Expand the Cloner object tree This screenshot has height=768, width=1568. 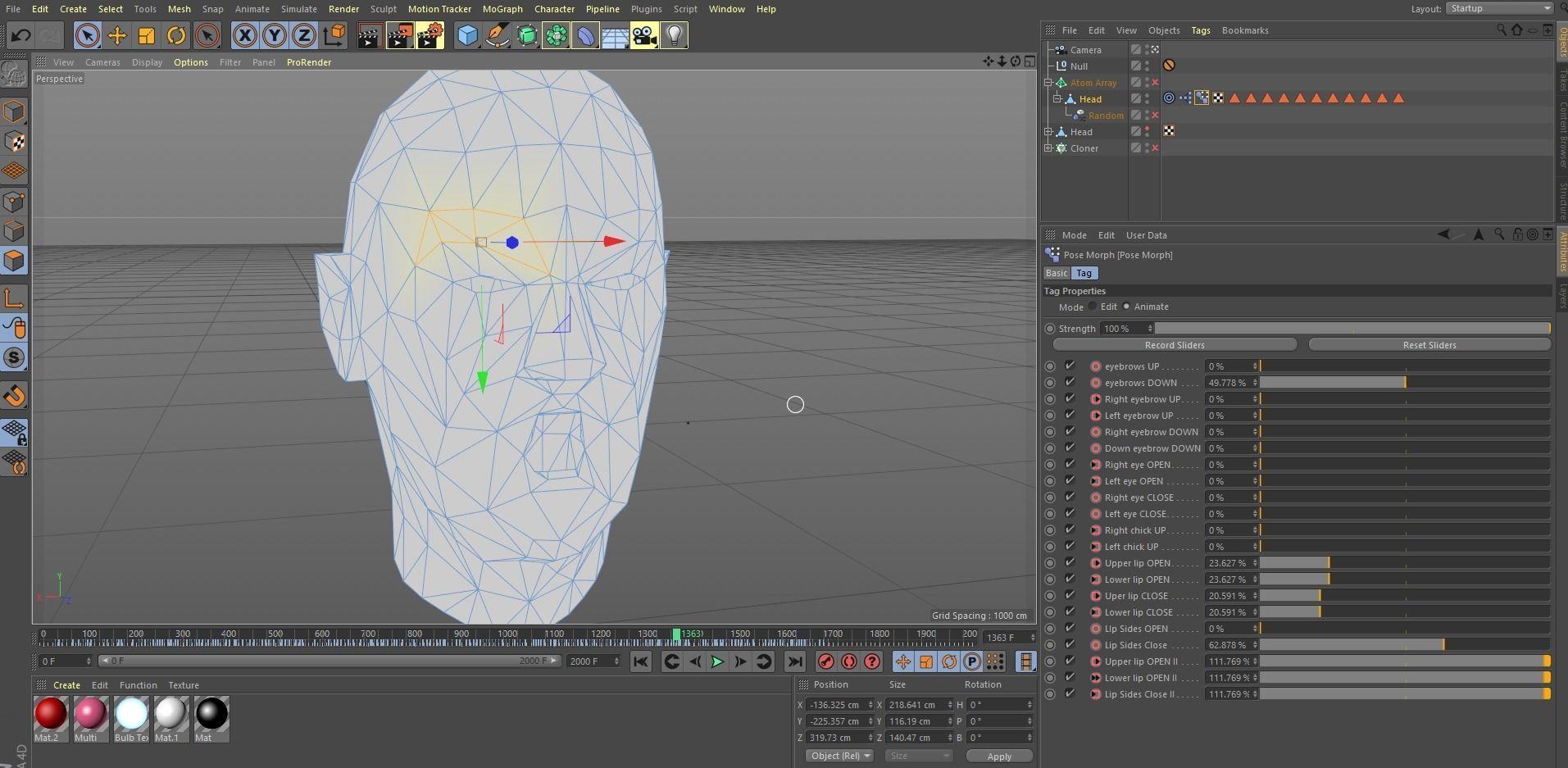click(1048, 148)
